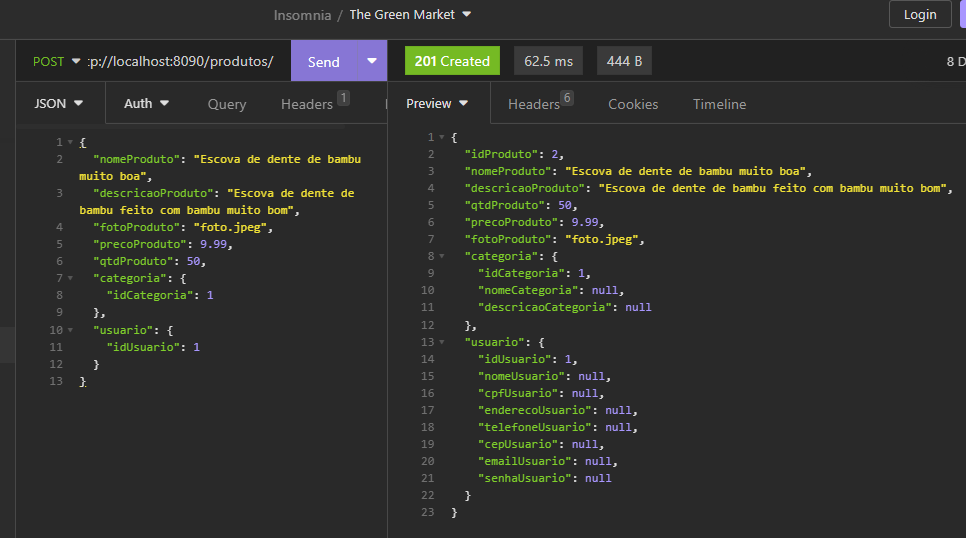
Task: Click the 201 Created status badge
Action: (452, 61)
